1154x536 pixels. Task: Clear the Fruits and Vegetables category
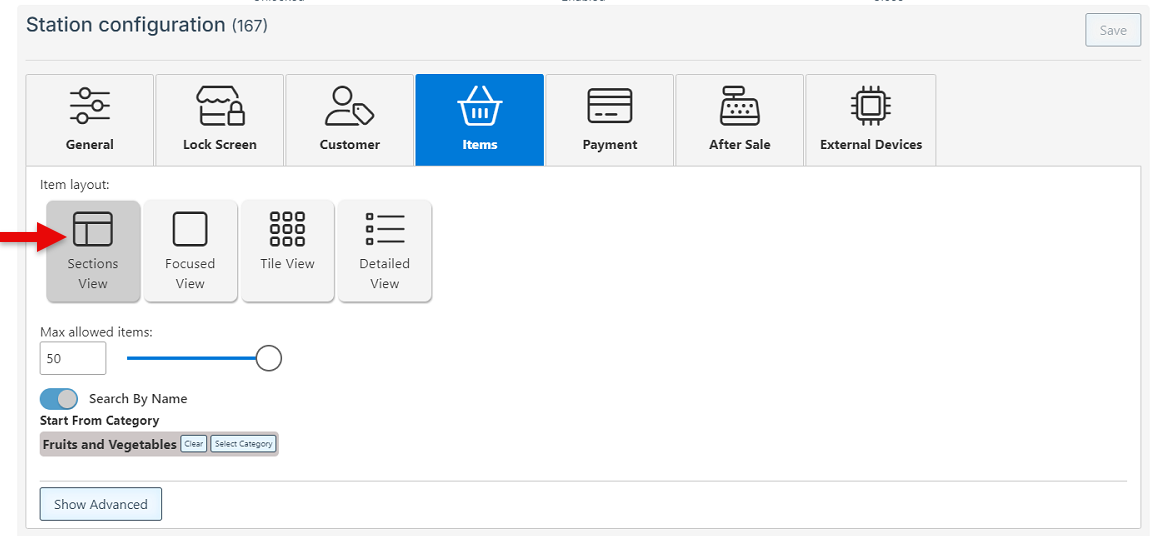(x=193, y=444)
